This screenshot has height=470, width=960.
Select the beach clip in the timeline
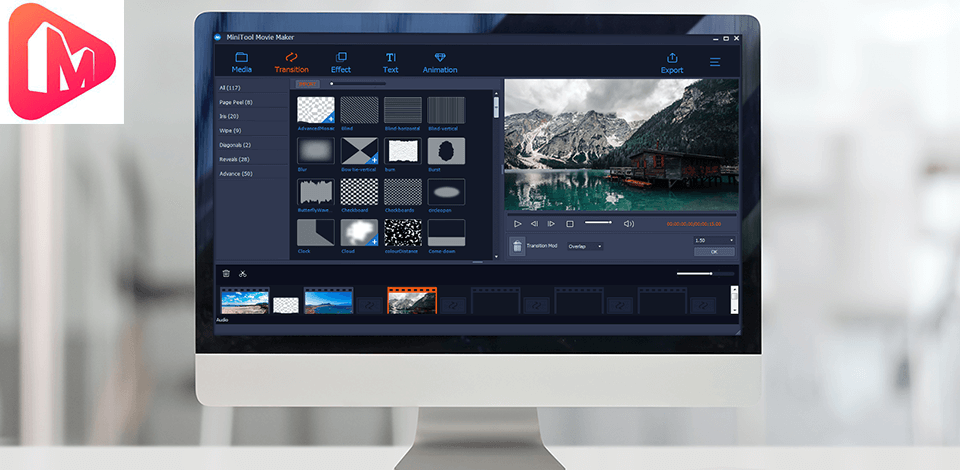245,301
